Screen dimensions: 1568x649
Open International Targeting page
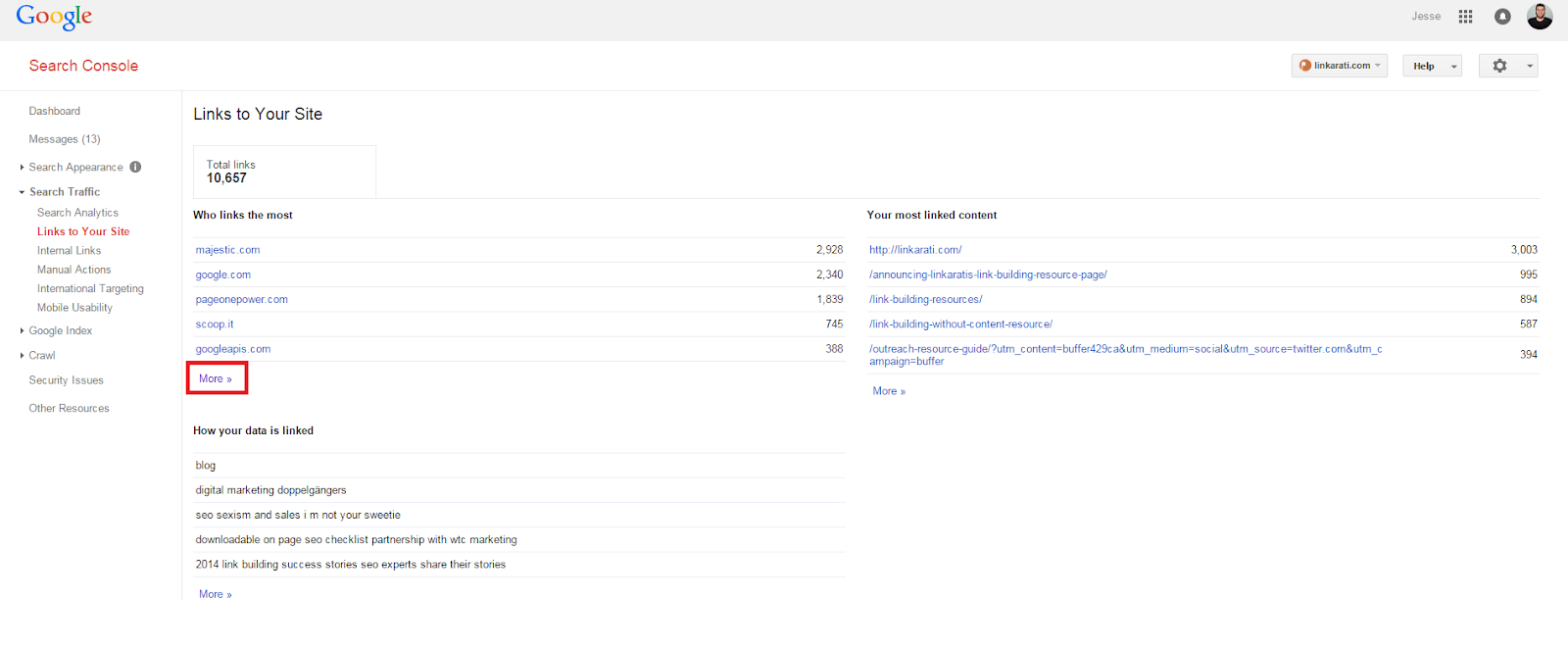coord(90,289)
